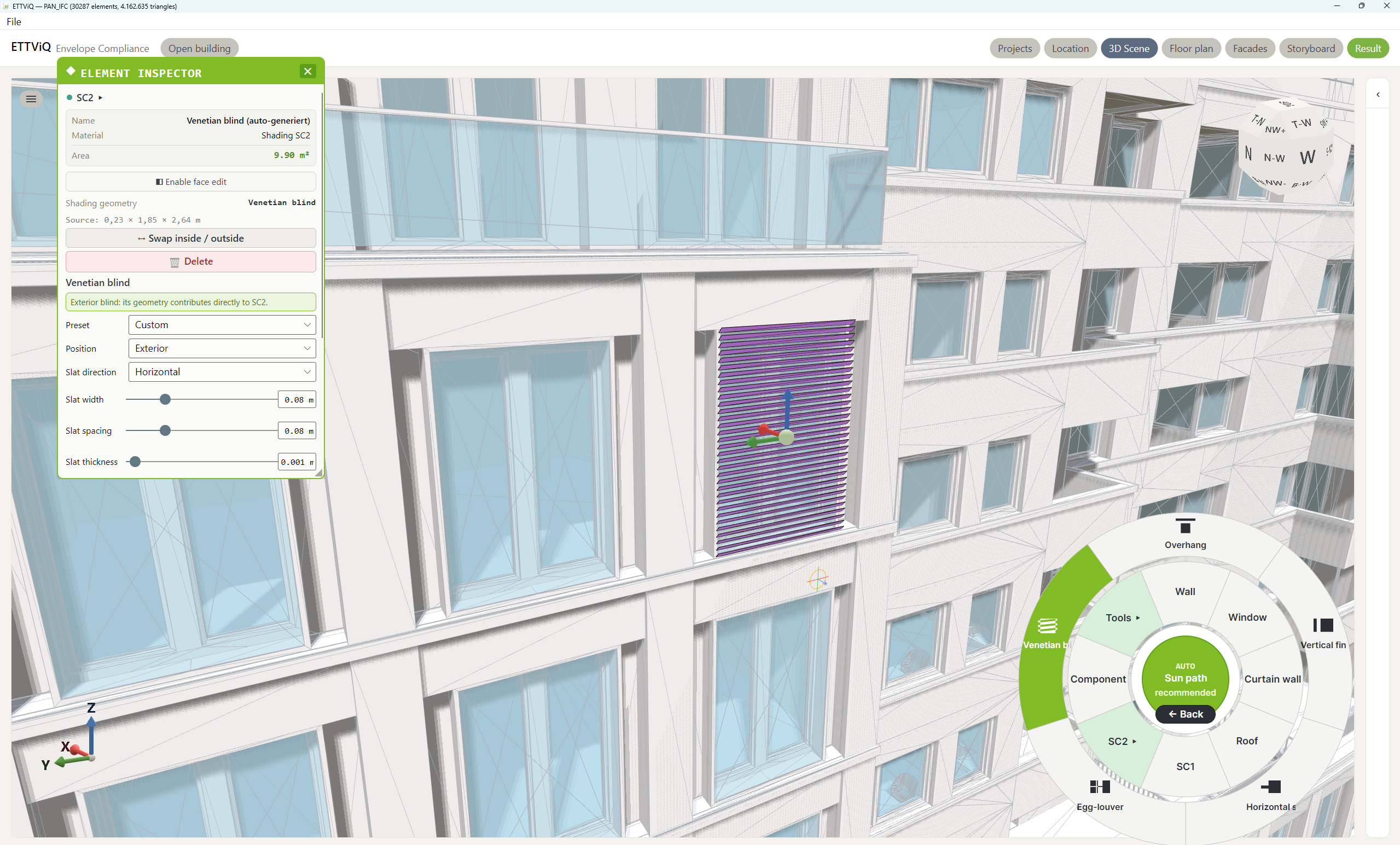Click the Element Inspector resize grip
This screenshot has height=845, width=1400.
[x=319, y=473]
